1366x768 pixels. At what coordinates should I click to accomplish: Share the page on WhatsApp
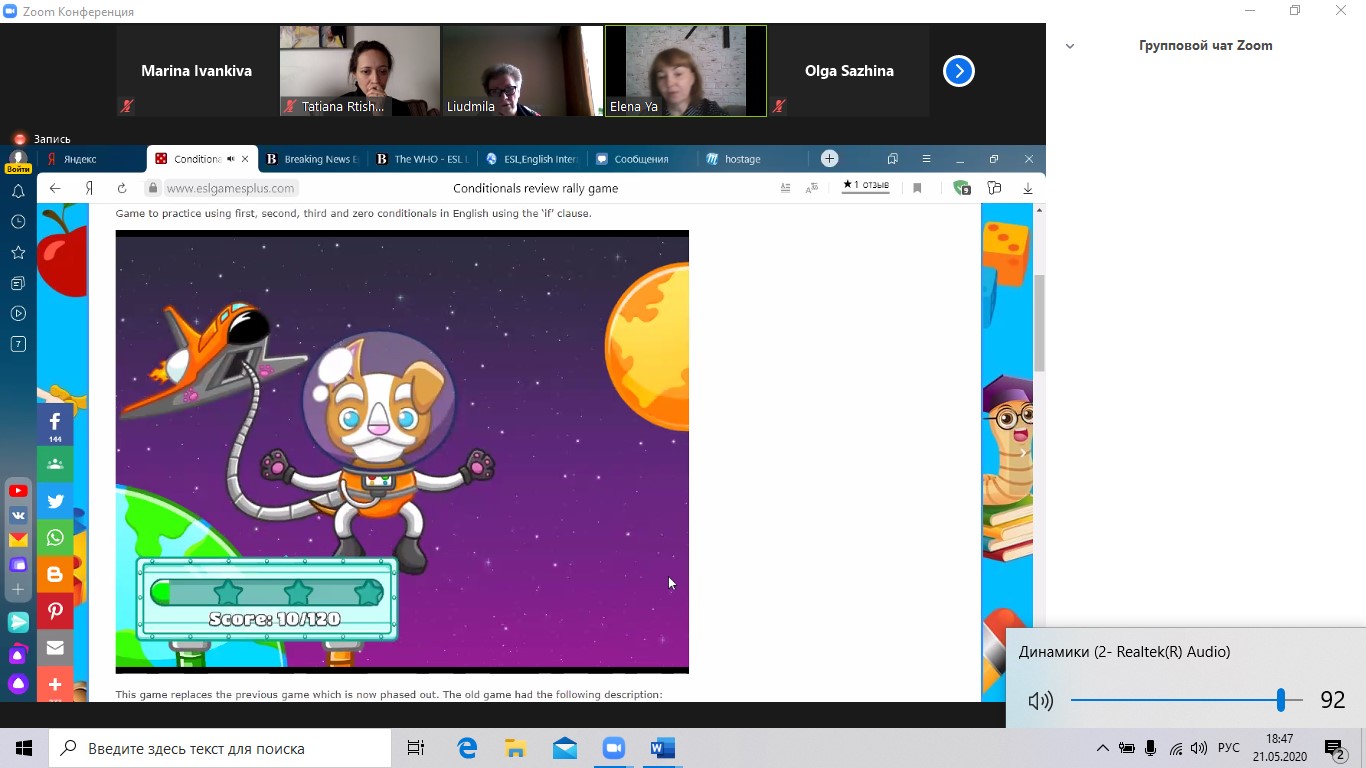click(x=55, y=538)
